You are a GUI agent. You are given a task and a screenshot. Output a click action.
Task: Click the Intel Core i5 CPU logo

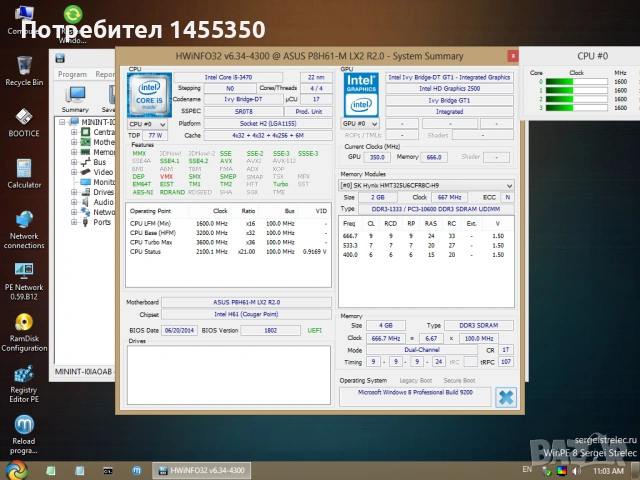pyautogui.click(x=149, y=95)
